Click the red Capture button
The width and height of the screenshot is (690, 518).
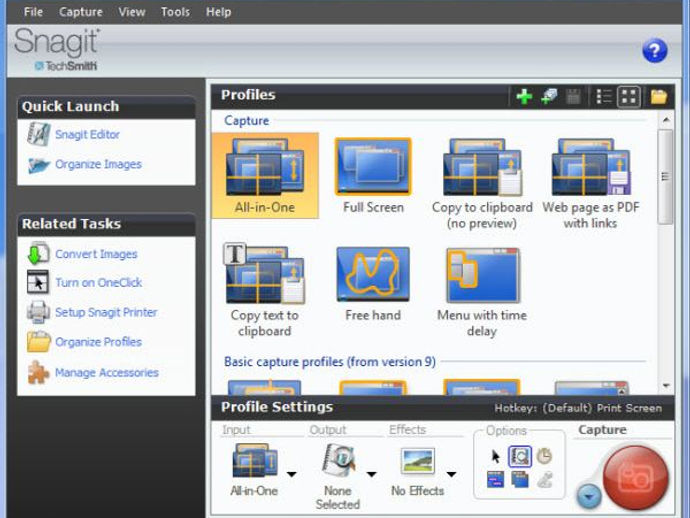(x=635, y=478)
